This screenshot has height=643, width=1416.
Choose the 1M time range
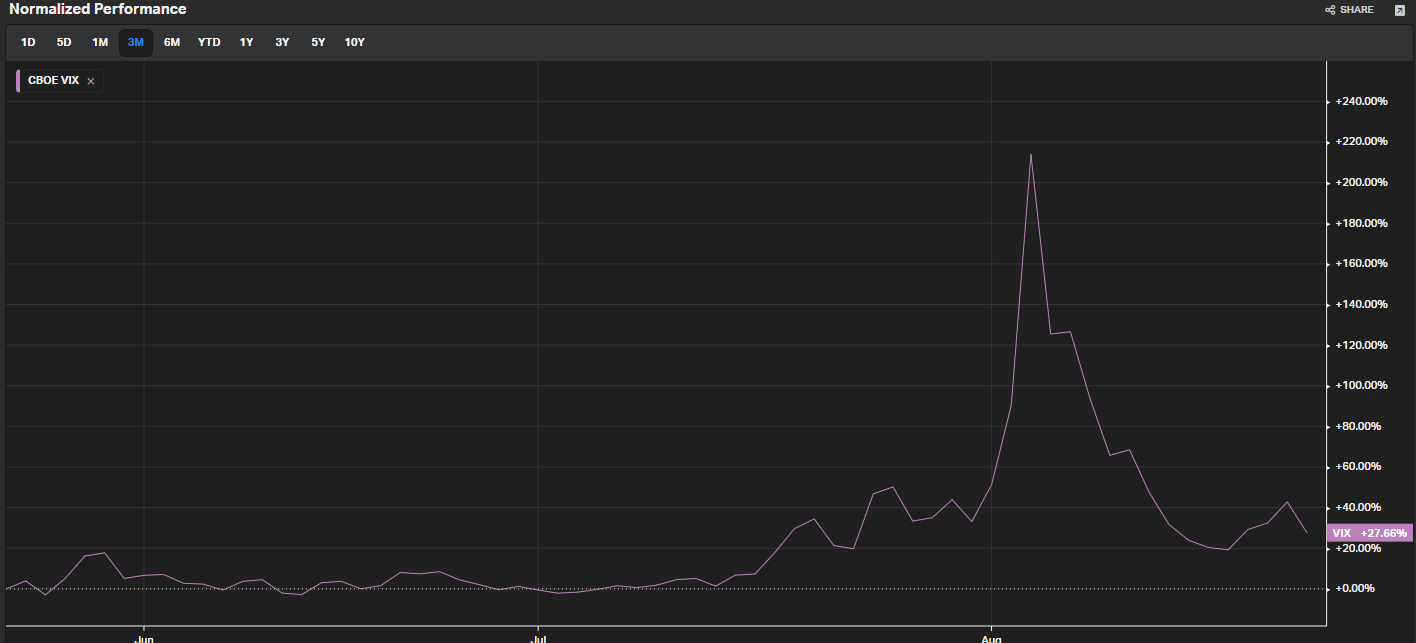point(100,42)
